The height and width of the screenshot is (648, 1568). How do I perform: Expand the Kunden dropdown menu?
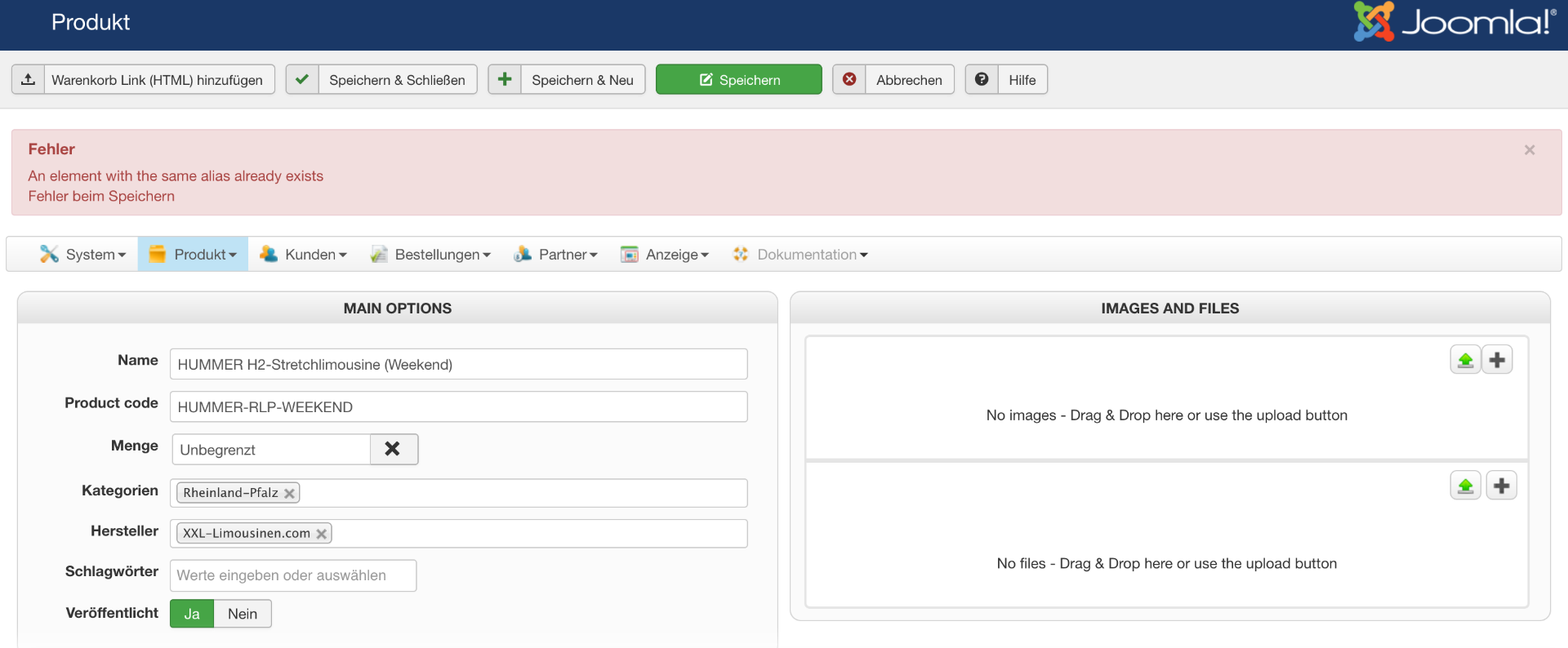click(x=303, y=254)
